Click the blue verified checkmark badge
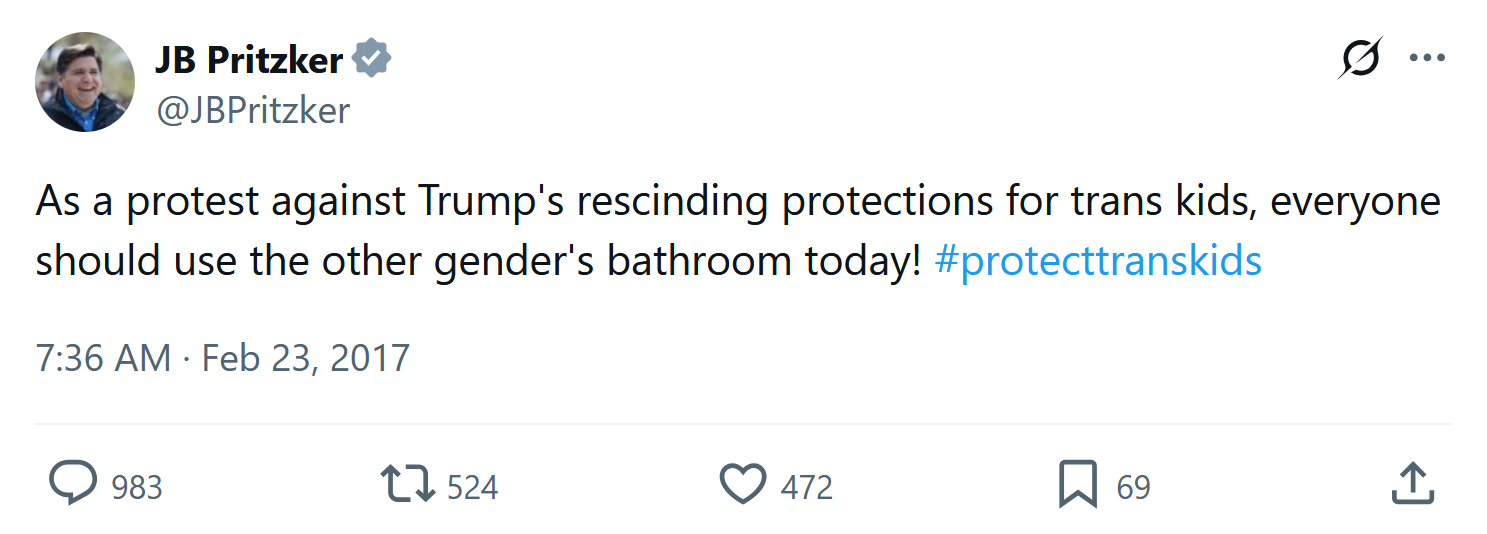Image resolution: width=1487 pixels, height=534 pixels. point(372,60)
